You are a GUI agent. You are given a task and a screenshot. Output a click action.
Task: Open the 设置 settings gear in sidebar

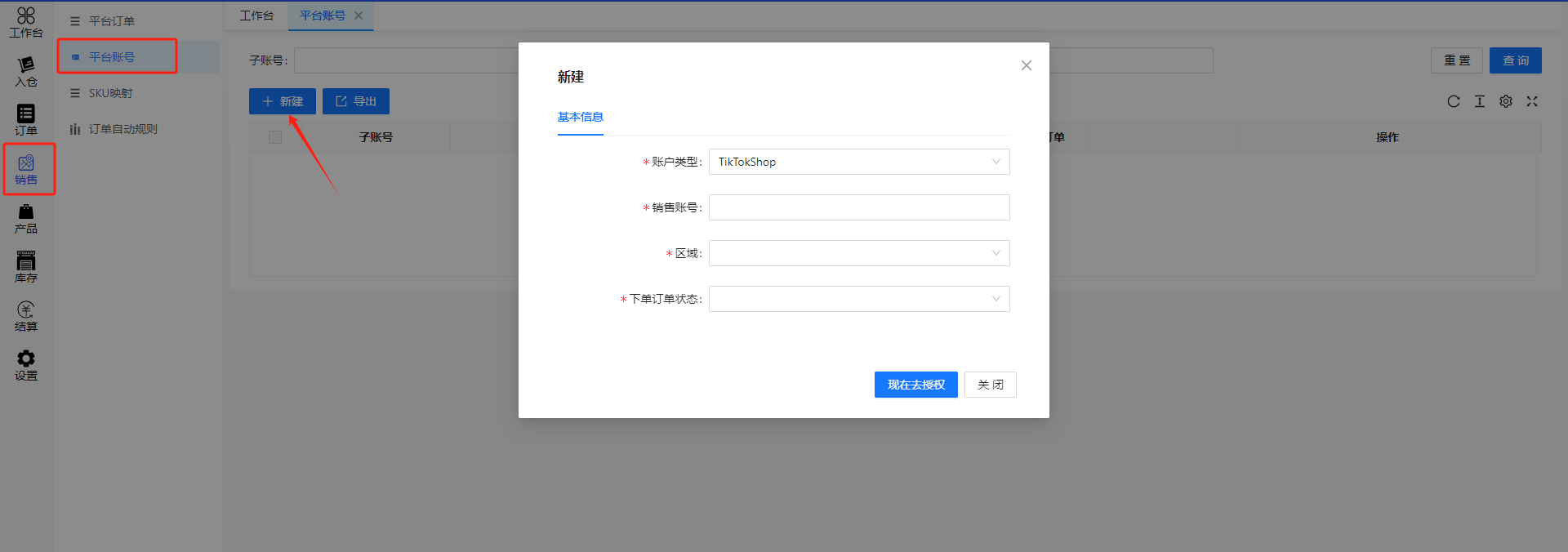click(26, 365)
